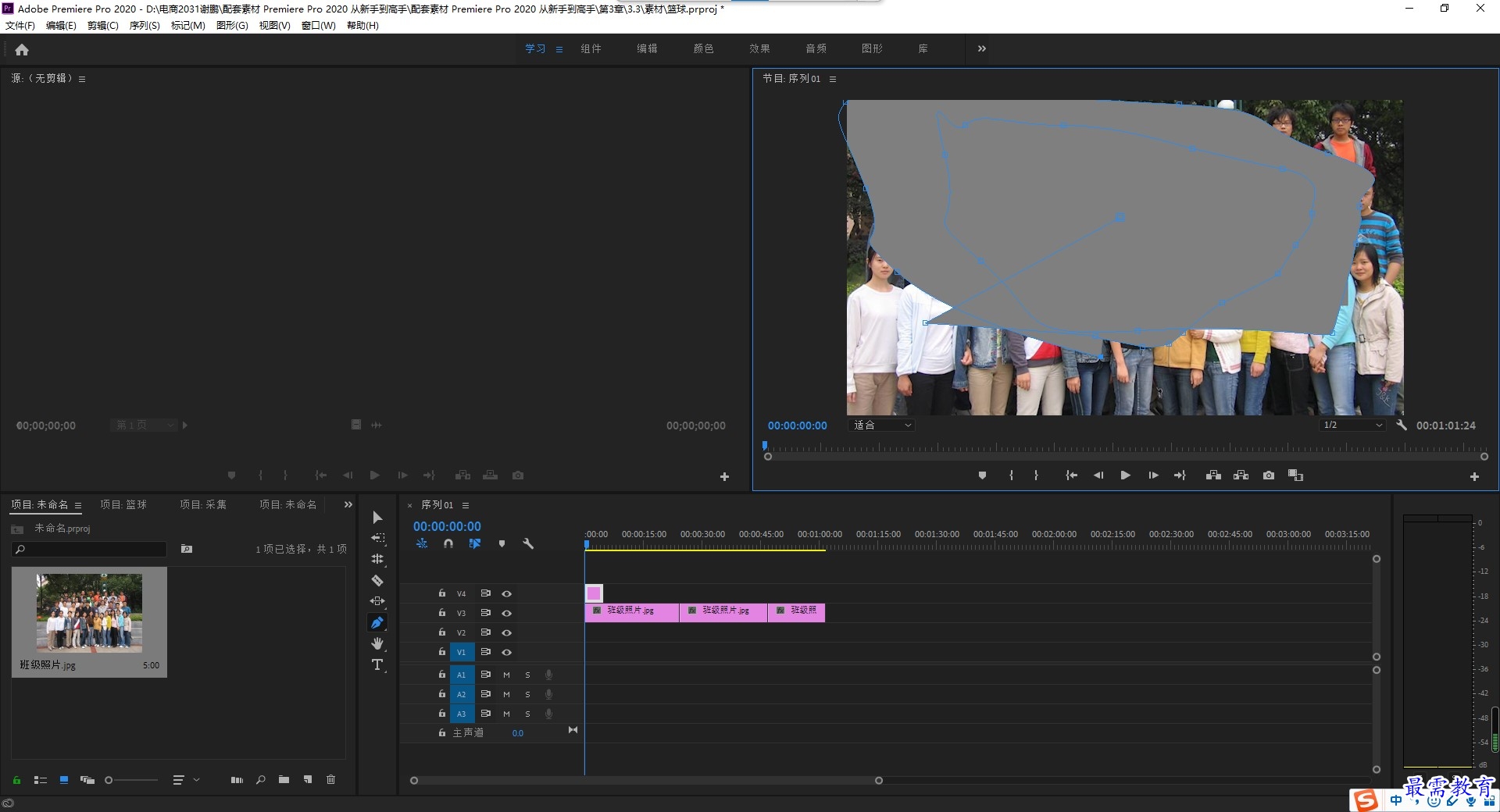Open program monitor settings wrench

click(x=1402, y=425)
